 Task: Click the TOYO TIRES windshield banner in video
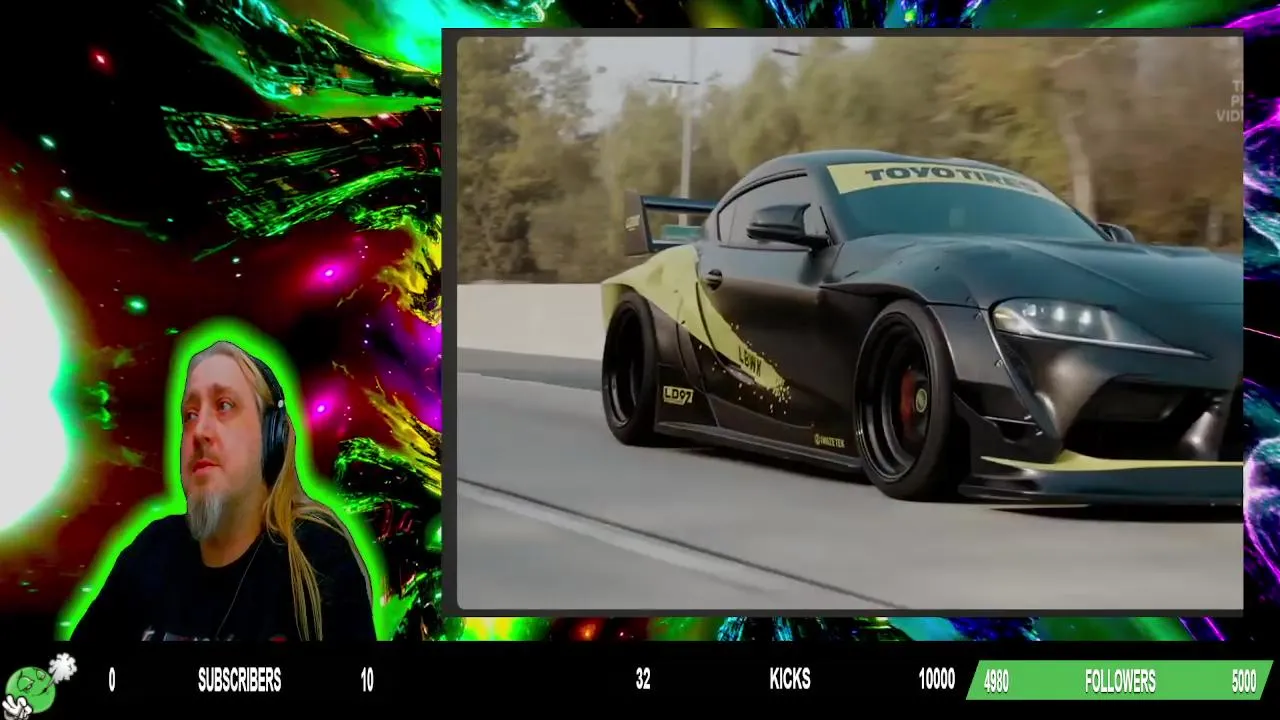click(946, 180)
